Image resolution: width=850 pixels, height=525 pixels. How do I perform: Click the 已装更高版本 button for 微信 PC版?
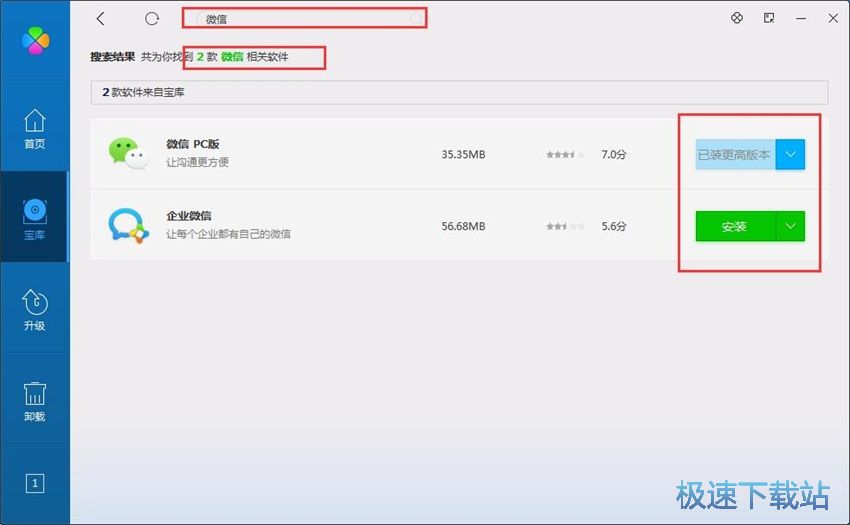coord(736,155)
